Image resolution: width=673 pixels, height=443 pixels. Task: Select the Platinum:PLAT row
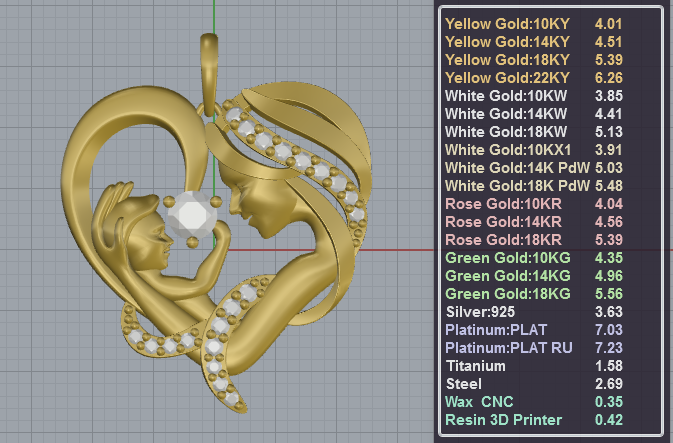pos(534,330)
